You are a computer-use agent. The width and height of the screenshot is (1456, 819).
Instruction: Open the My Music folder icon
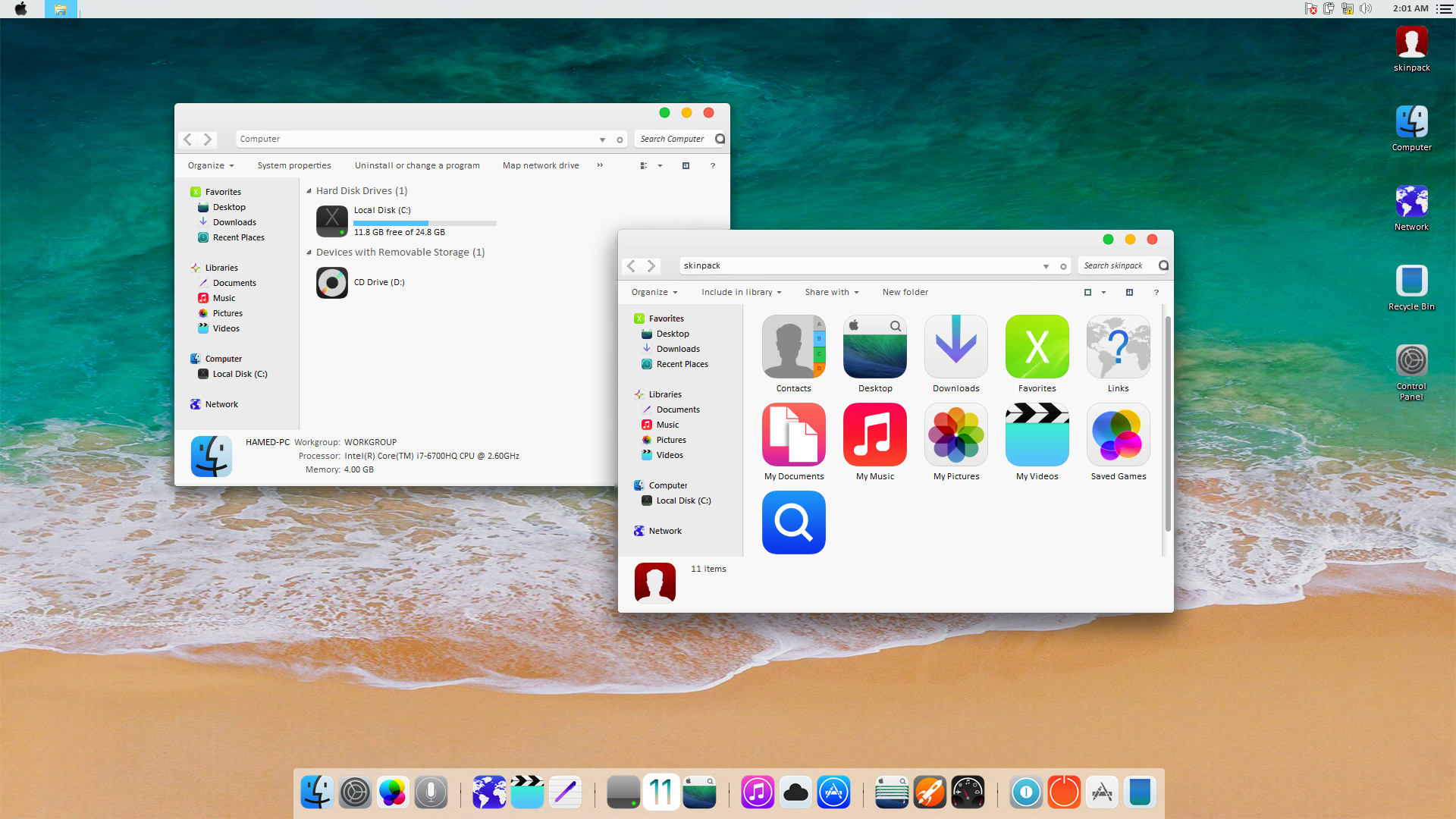pos(874,435)
